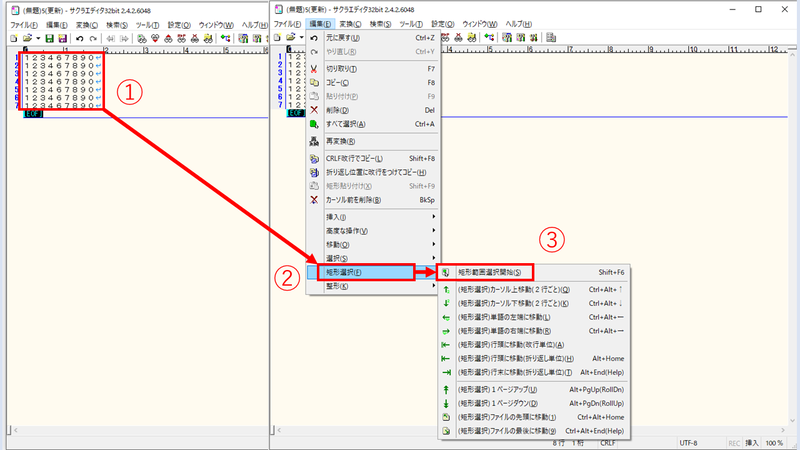800x450 pixels.
Task: Choose コピー(C) in Edit menu
Action: (x=372, y=83)
